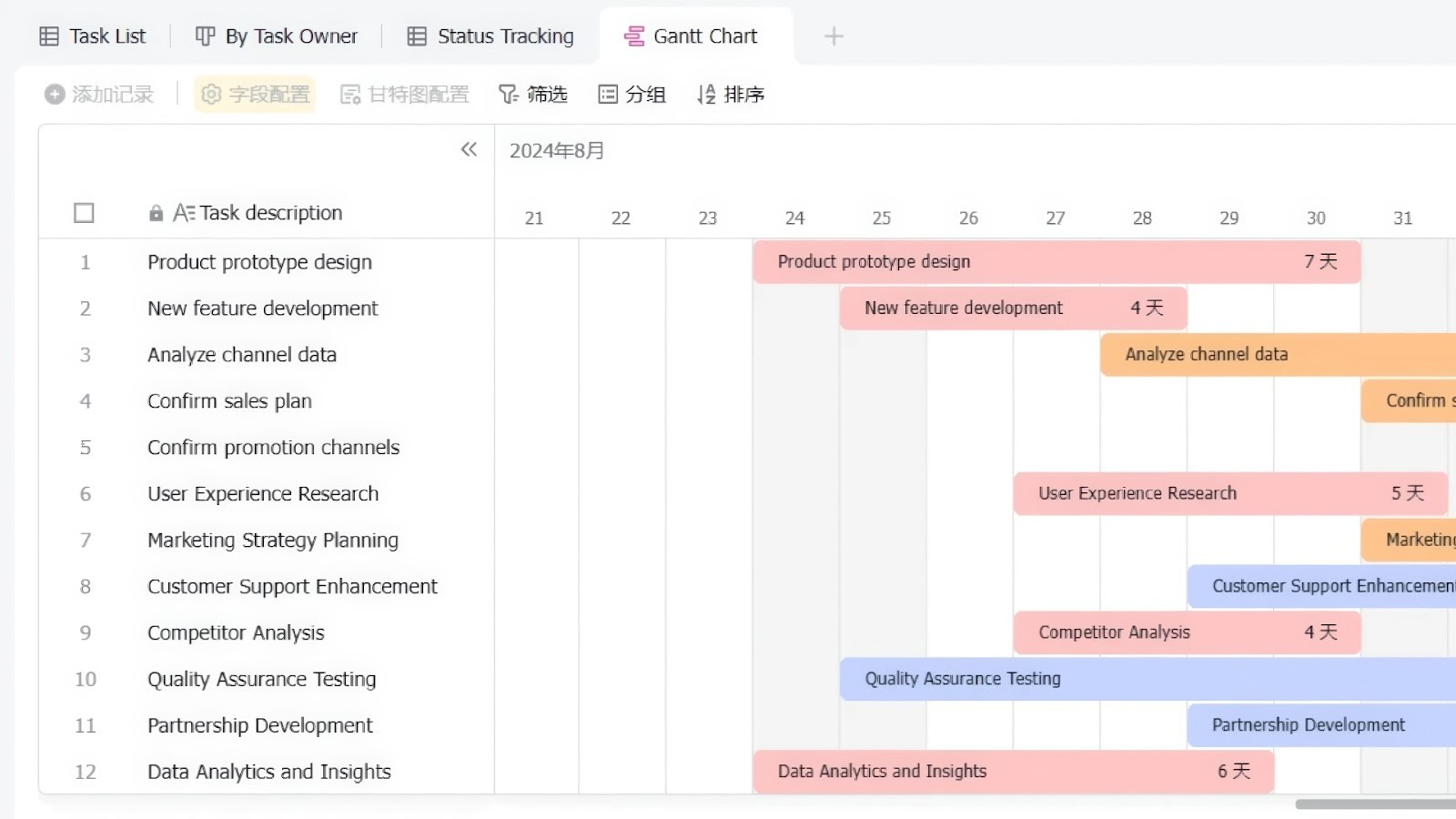Select the Product prototype design Gantt bar
The height and width of the screenshot is (819, 1456).
[x=1056, y=261]
